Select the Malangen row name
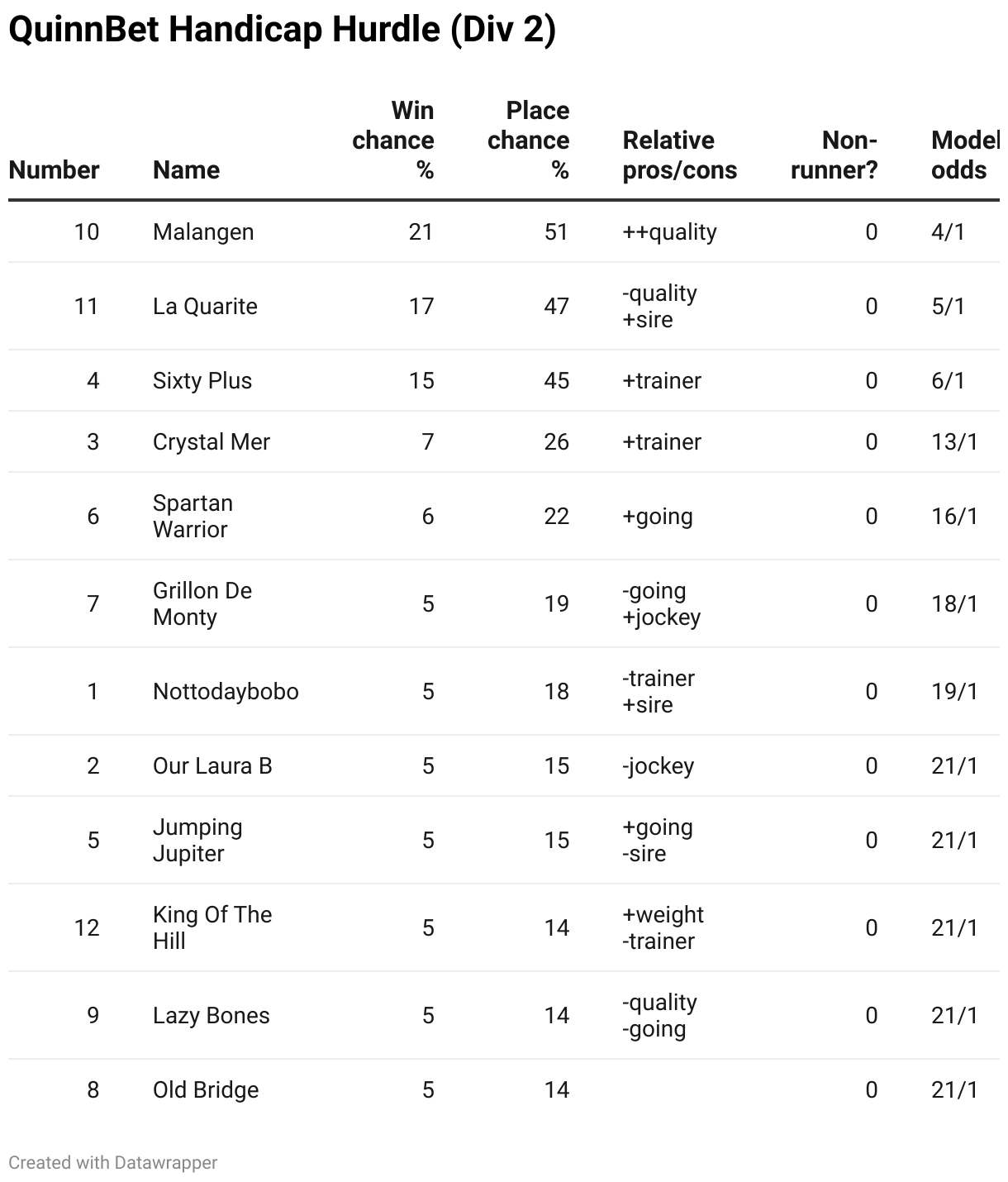1008x1182 pixels. pos(203,231)
